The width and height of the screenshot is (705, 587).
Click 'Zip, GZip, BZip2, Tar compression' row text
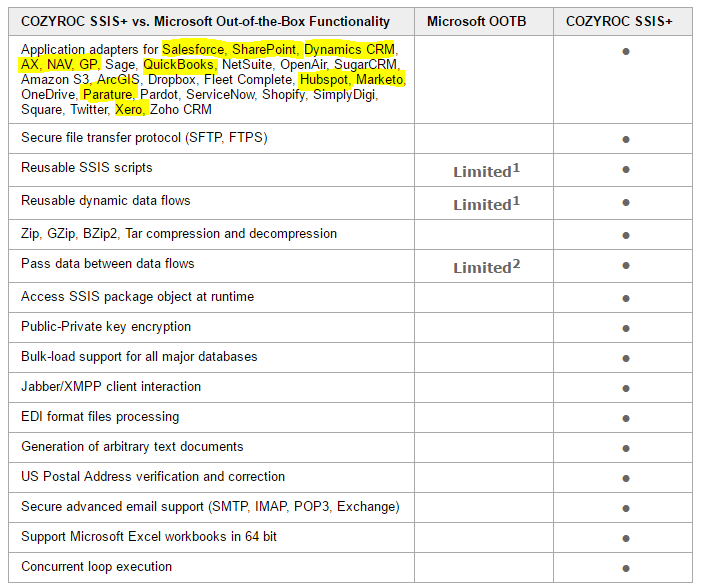point(179,234)
